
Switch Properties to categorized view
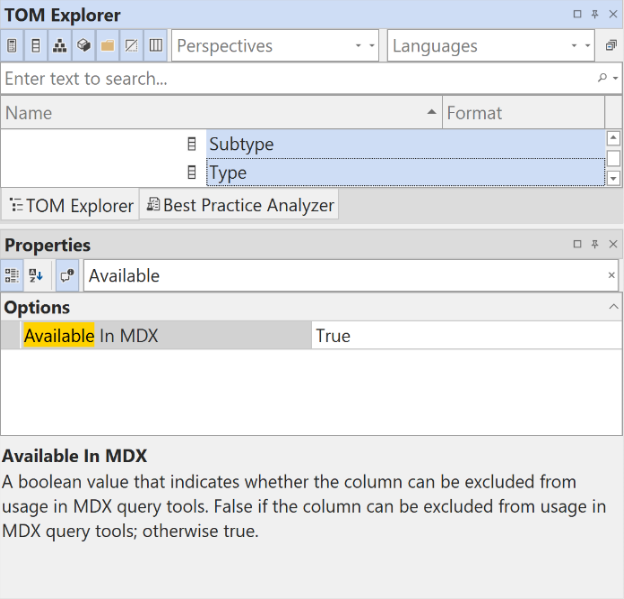[x=13, y=276]
